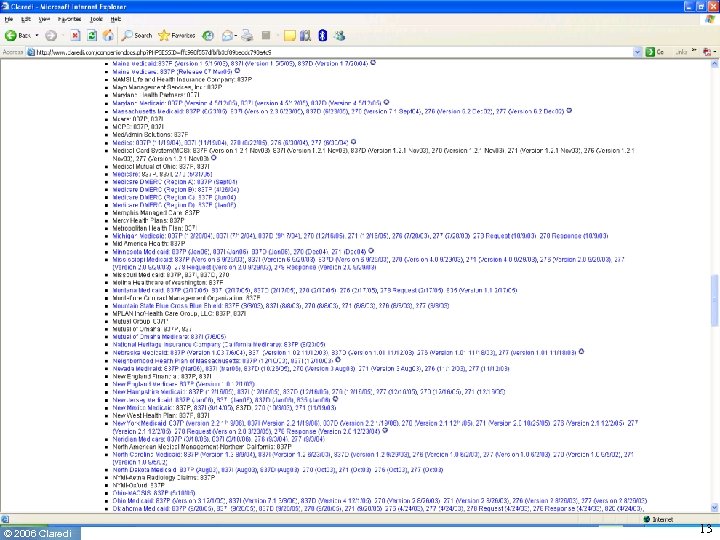
Task: Click the Go button
Action: click(655, 52)
